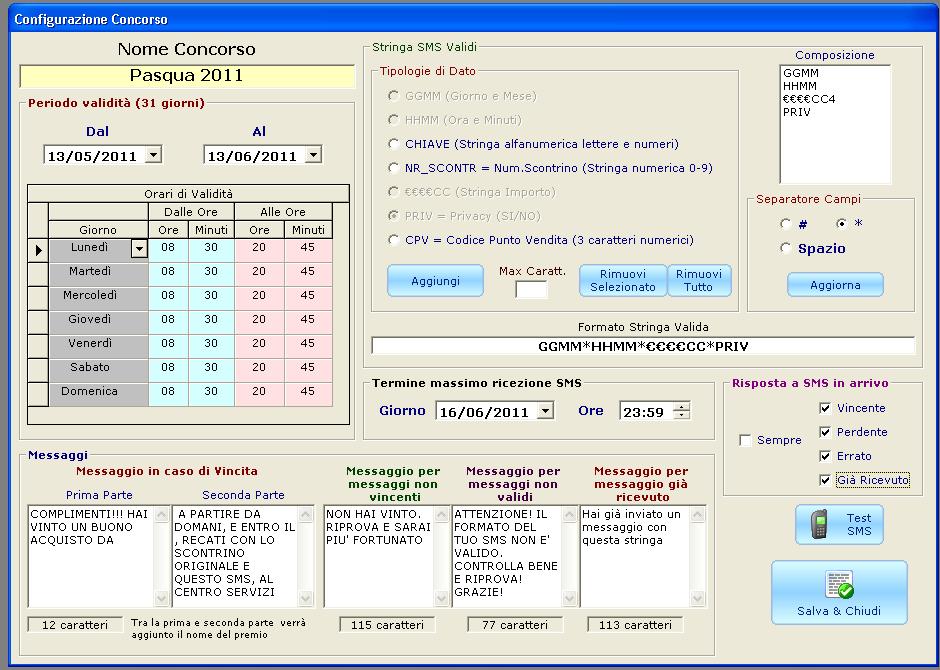This screenshot has height=670, width=940.
Task: Click the mobile phone Test SMS icon
Action: (820, 524)
